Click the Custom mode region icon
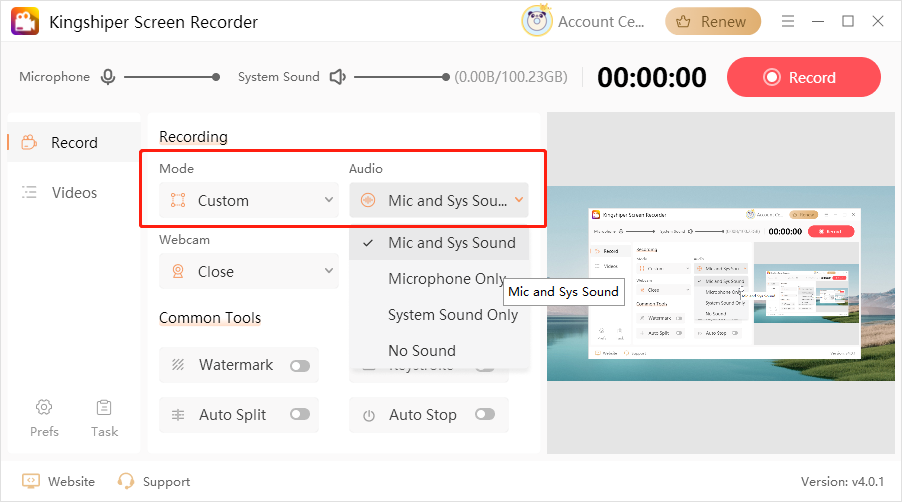Screen dimensions: 902x502 pyautogui.click(x=178, y=200)
